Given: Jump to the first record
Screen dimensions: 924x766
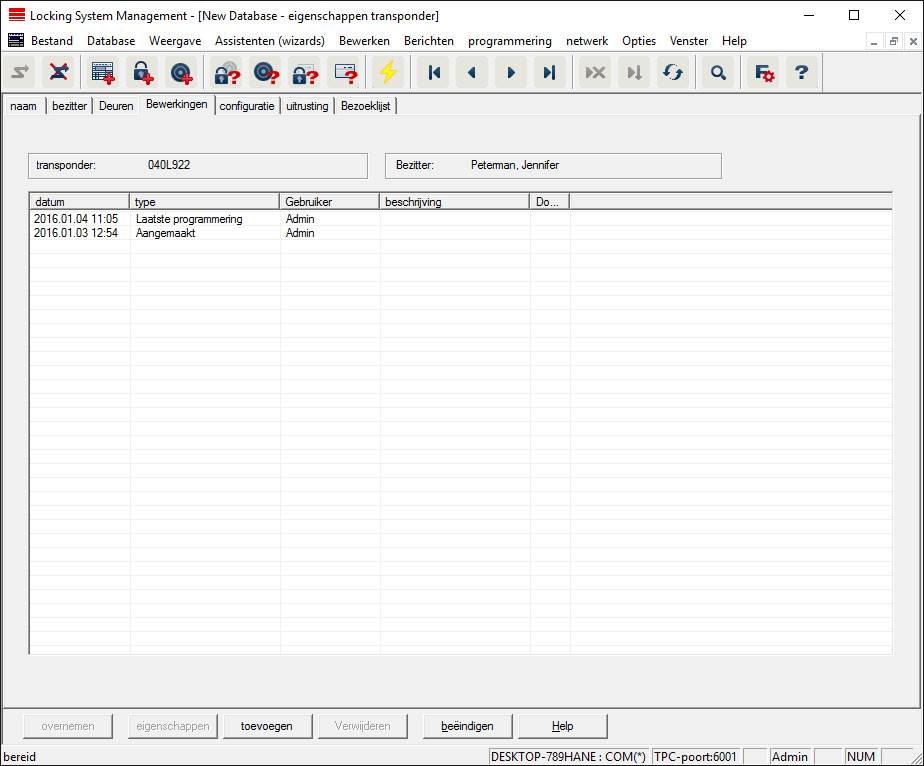Looking at the screenshot, I should 434,73.
